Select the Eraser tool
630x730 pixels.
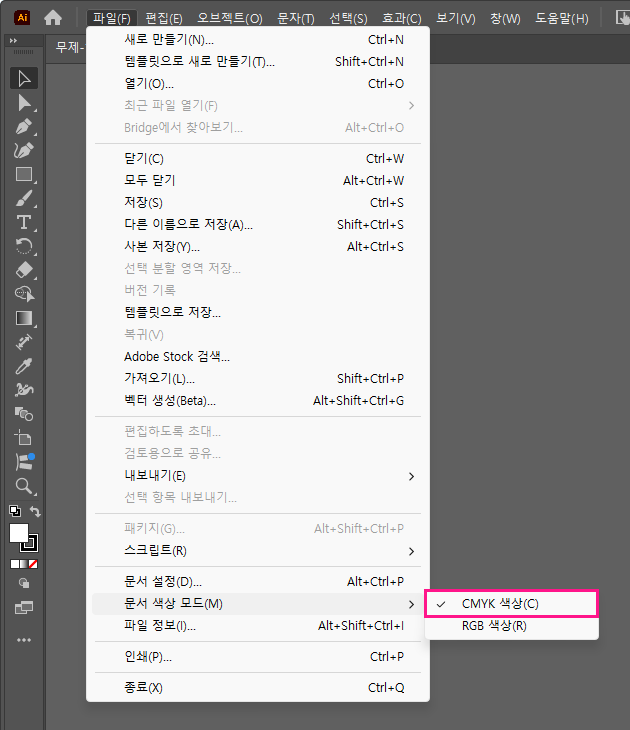point(24,270)
